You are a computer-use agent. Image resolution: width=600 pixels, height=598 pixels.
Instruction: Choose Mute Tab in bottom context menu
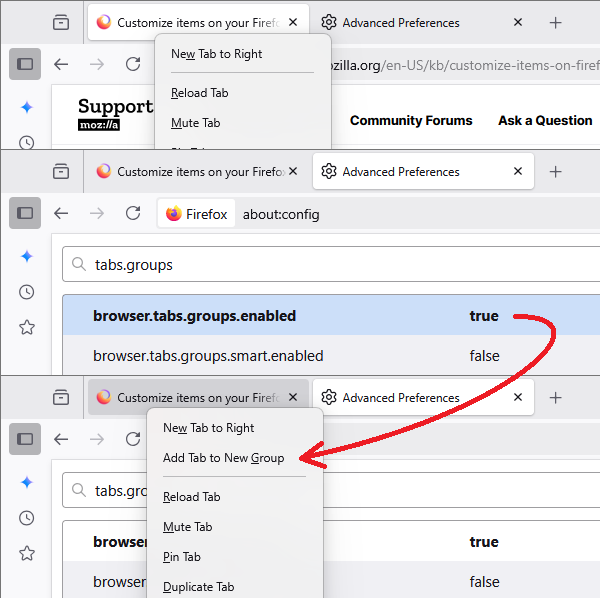pos(187,527)
